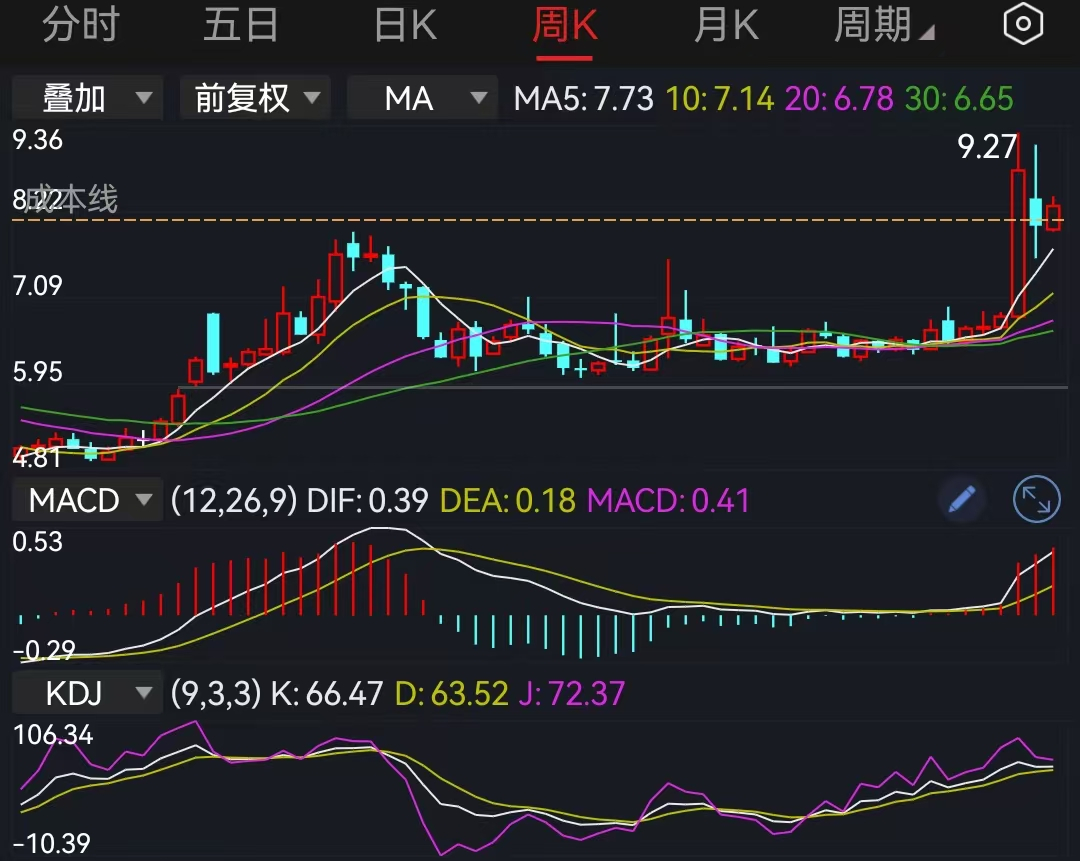
Task: Click the fullscreen expand icon beside the pencil
Action: pyautogui.click(x=1036, y=500)
